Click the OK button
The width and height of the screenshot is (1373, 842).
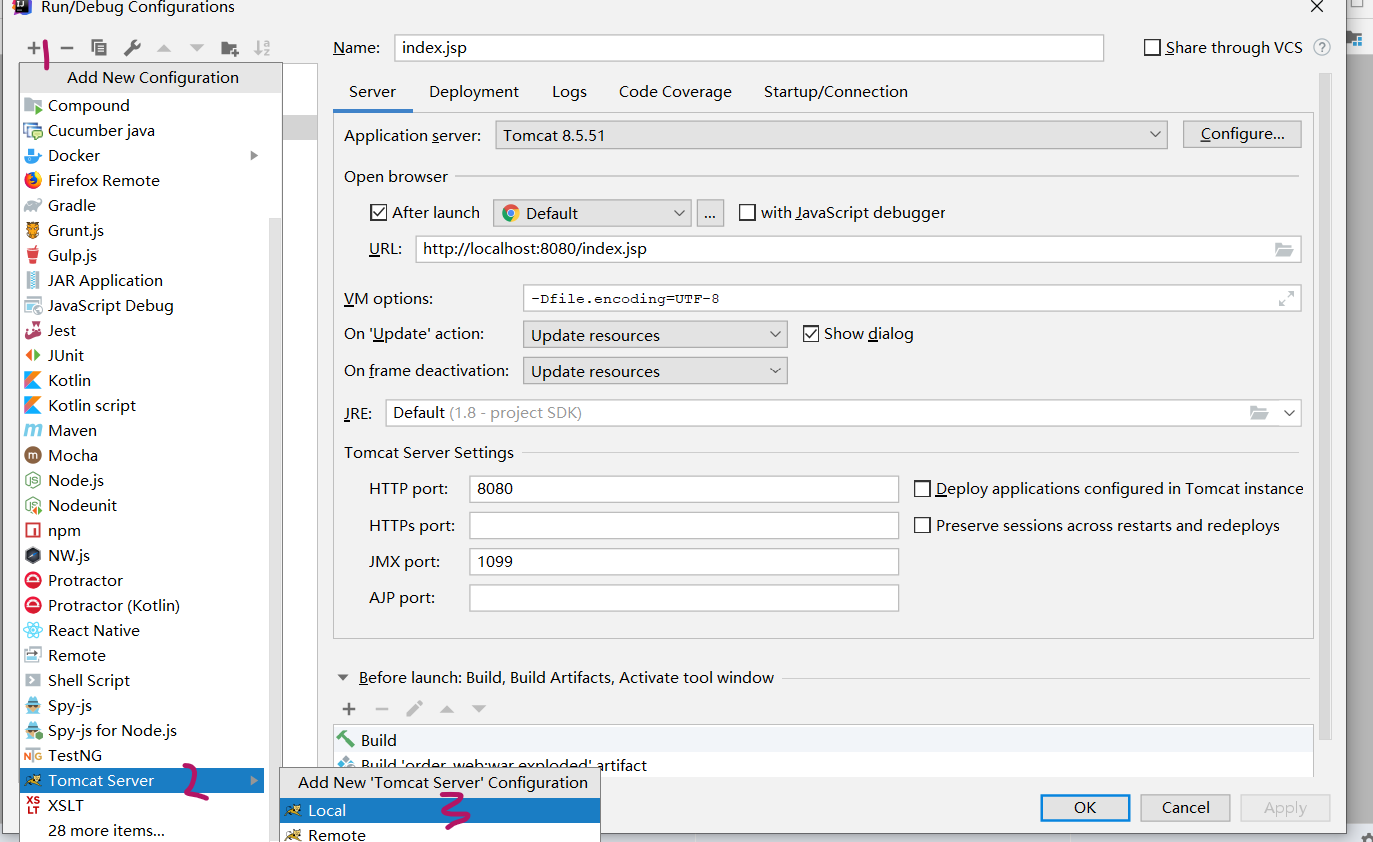point(1085,807)
